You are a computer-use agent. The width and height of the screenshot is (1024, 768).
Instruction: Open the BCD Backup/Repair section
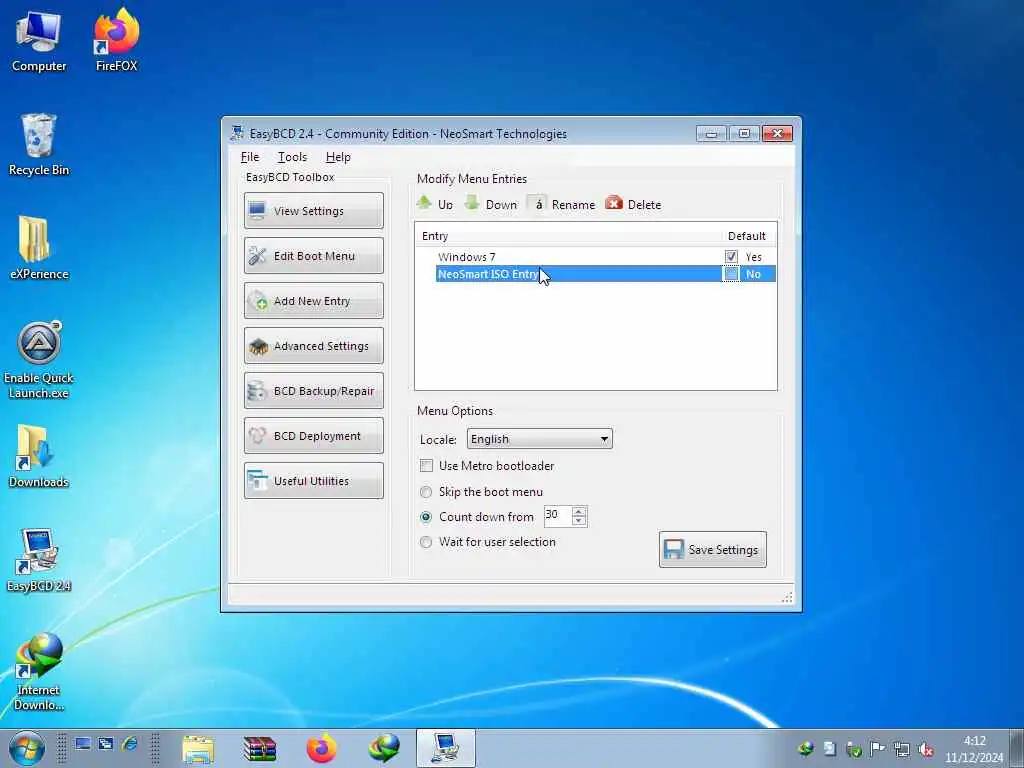coord(313,391)
